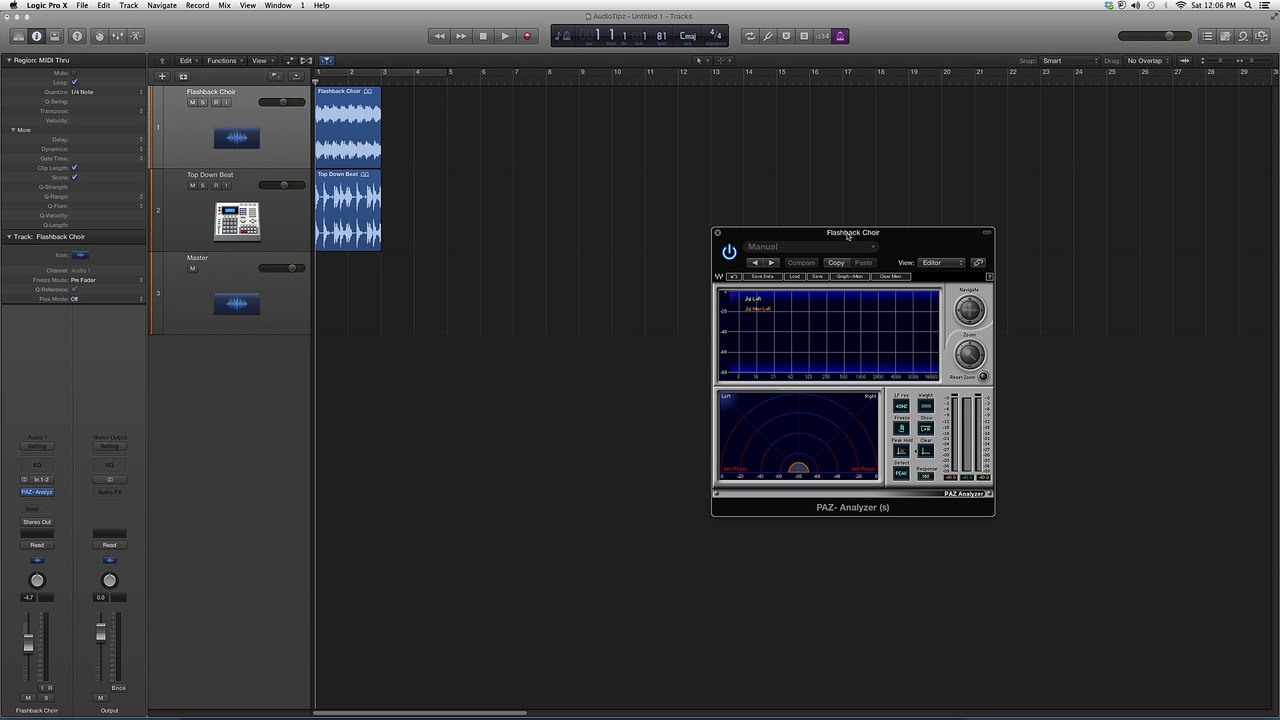Viewport: 1280px width, 720px height.
Task: Open the Snap Smart dropdown
Action: point(1069,61)
